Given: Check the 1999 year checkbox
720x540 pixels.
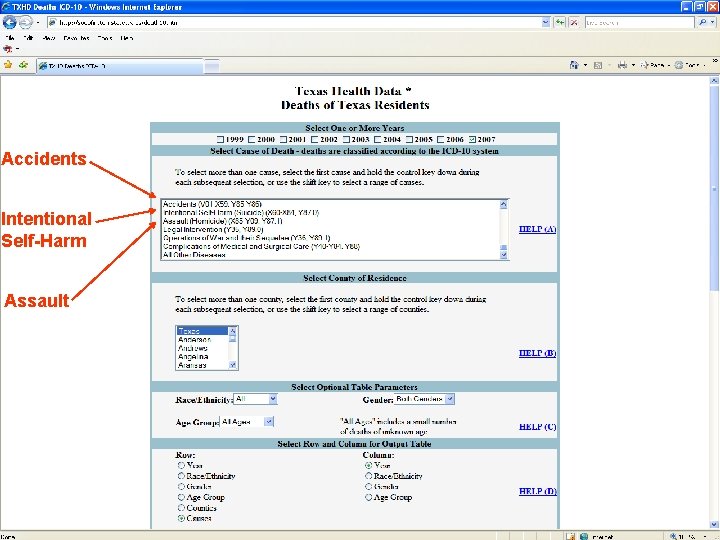Looking at the screenshot, I should coord(220,139).
